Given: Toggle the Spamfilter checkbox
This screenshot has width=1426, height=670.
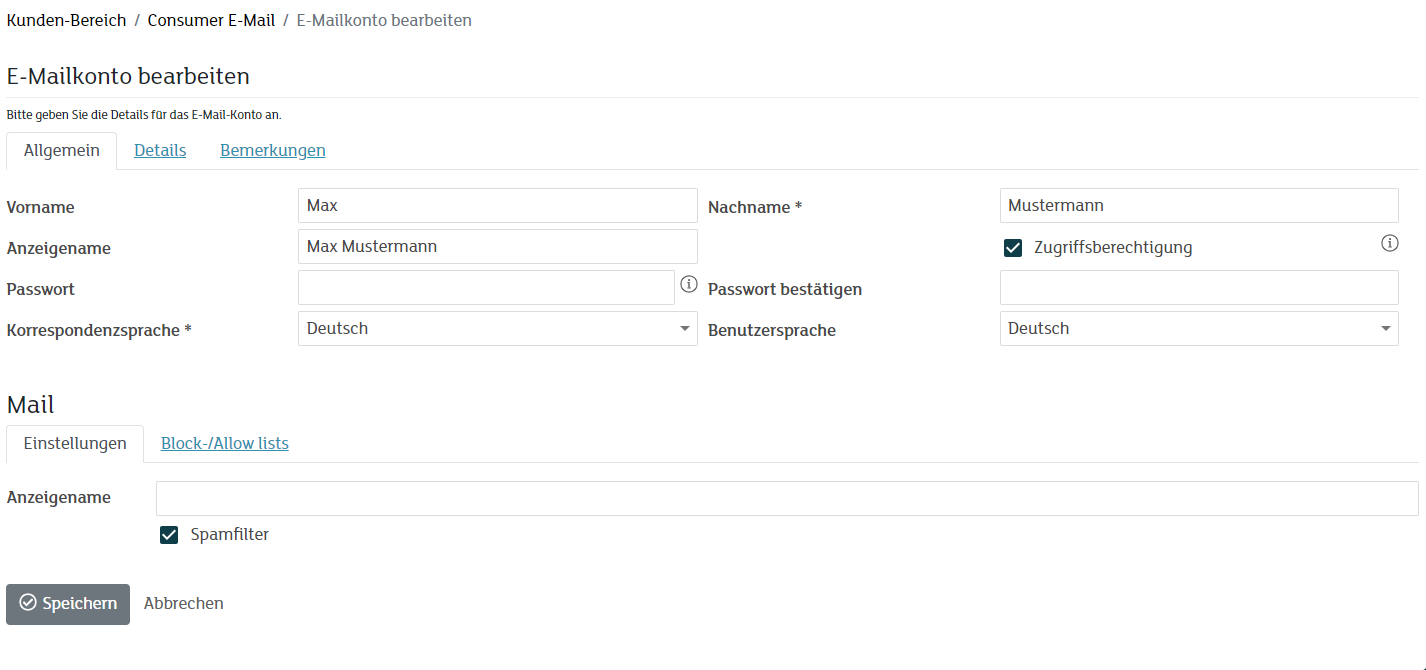Looking at the screenshot, I should click(169, 535).
